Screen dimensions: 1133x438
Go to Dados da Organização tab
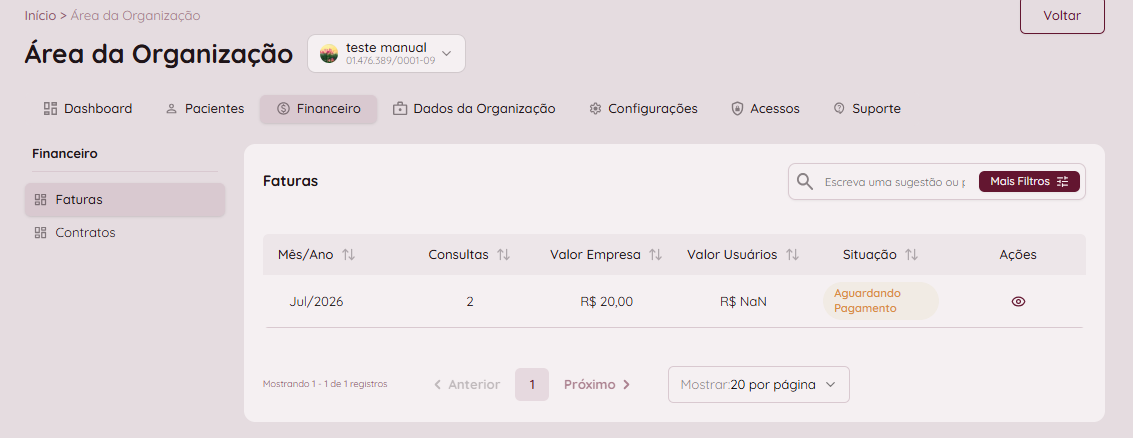point(474,109)
